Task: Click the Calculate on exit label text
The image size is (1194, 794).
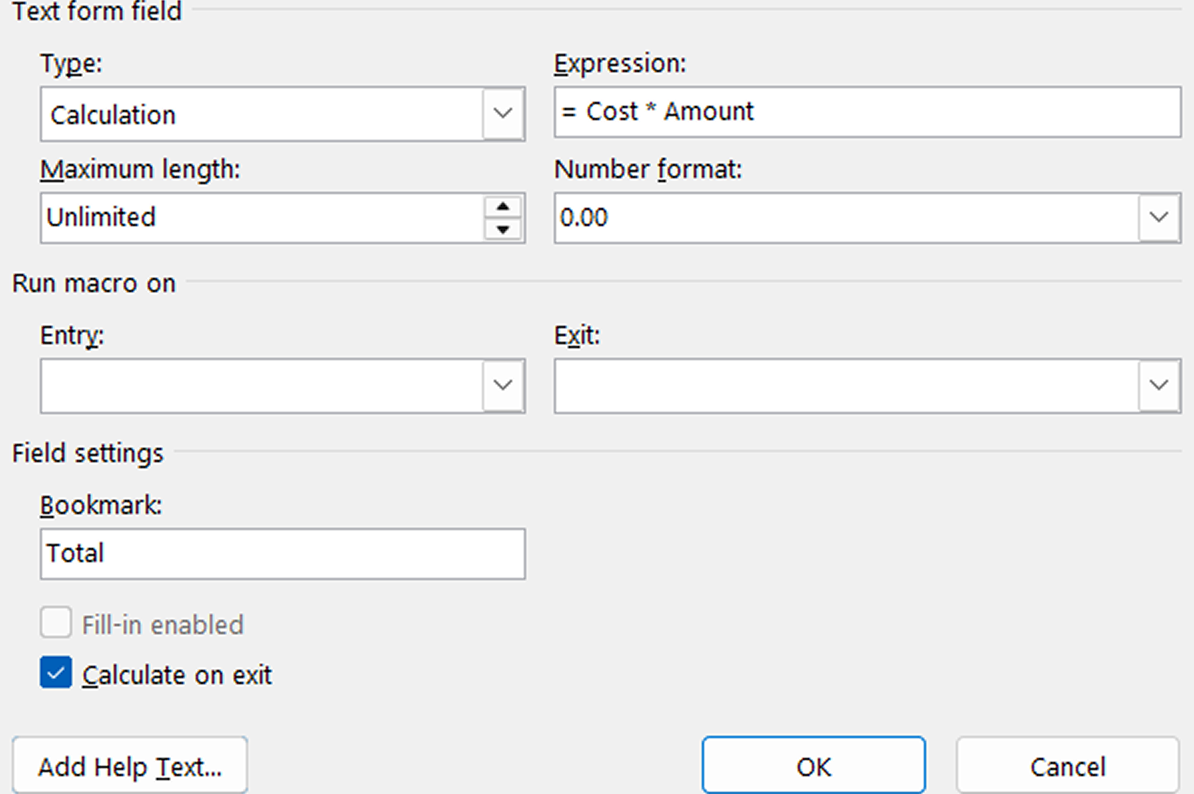Action: (x=177, y=676)
